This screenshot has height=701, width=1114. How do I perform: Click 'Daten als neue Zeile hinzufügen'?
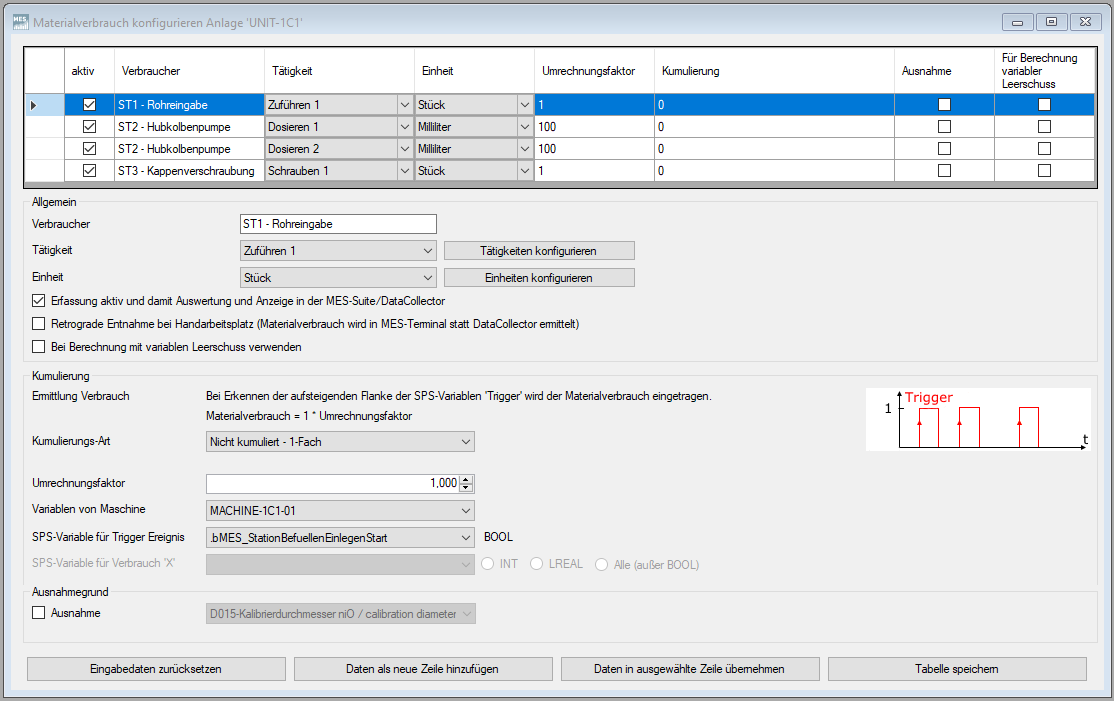pyautogui.click(x=422, y=669)
